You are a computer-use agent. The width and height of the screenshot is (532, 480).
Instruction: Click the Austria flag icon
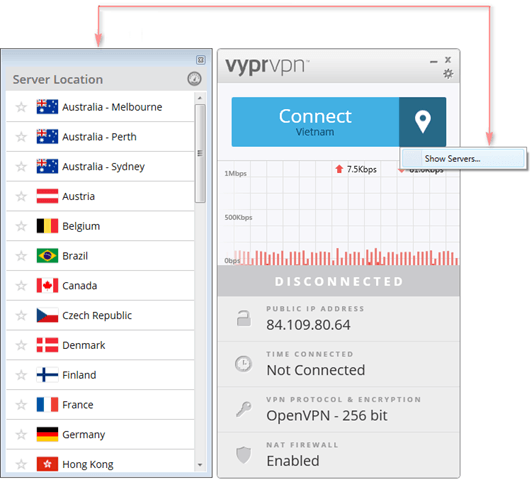(47, 196)
